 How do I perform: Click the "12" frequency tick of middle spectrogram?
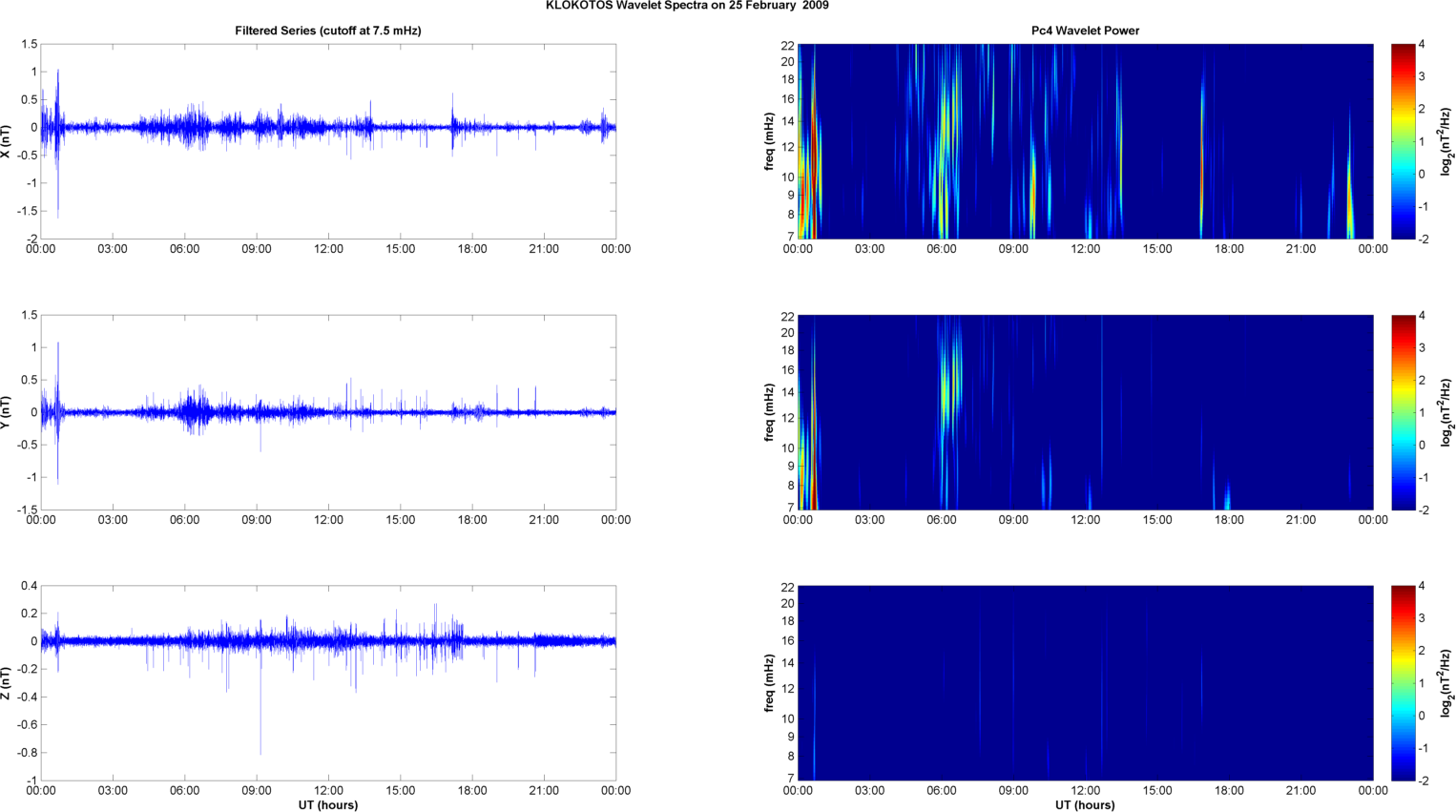click(788, 418)
